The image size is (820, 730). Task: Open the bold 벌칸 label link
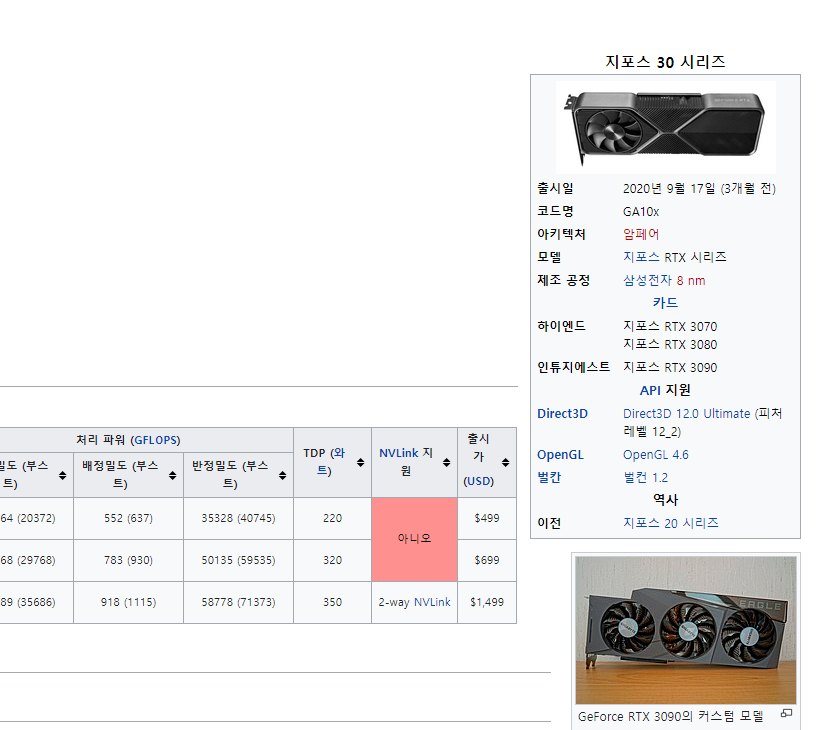[549, 477]
